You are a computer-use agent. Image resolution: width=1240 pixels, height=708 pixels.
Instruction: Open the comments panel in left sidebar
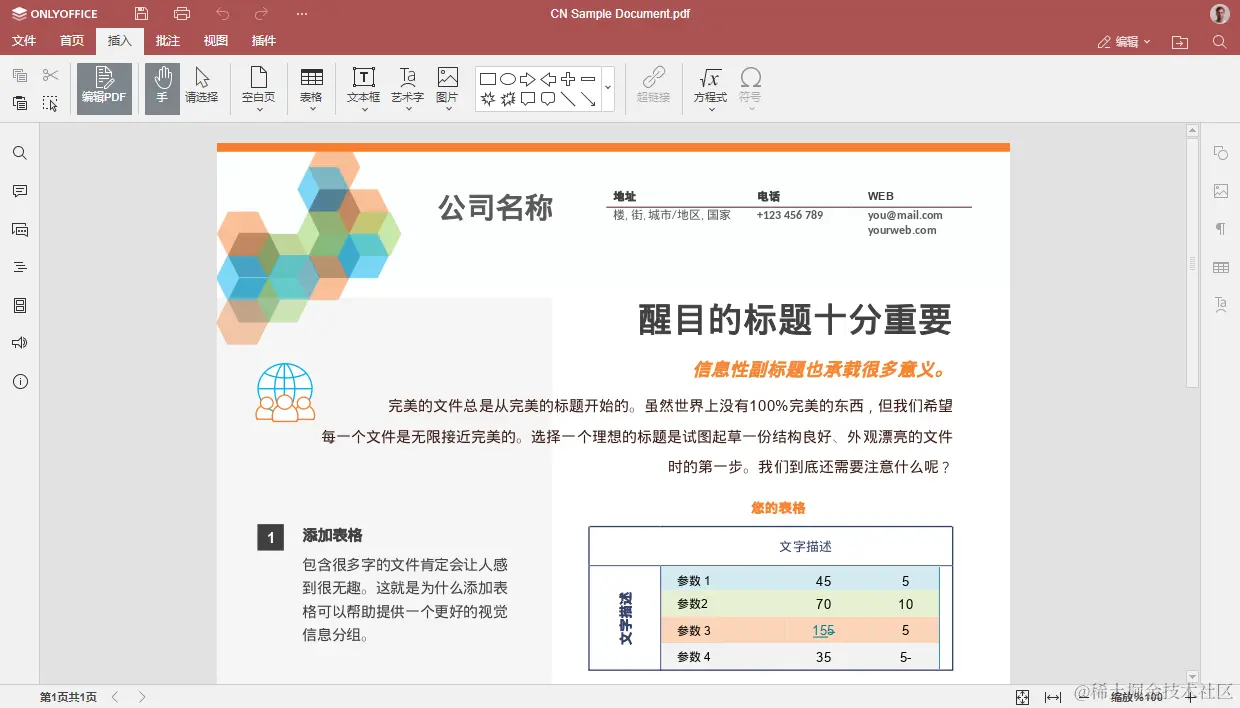20,190
